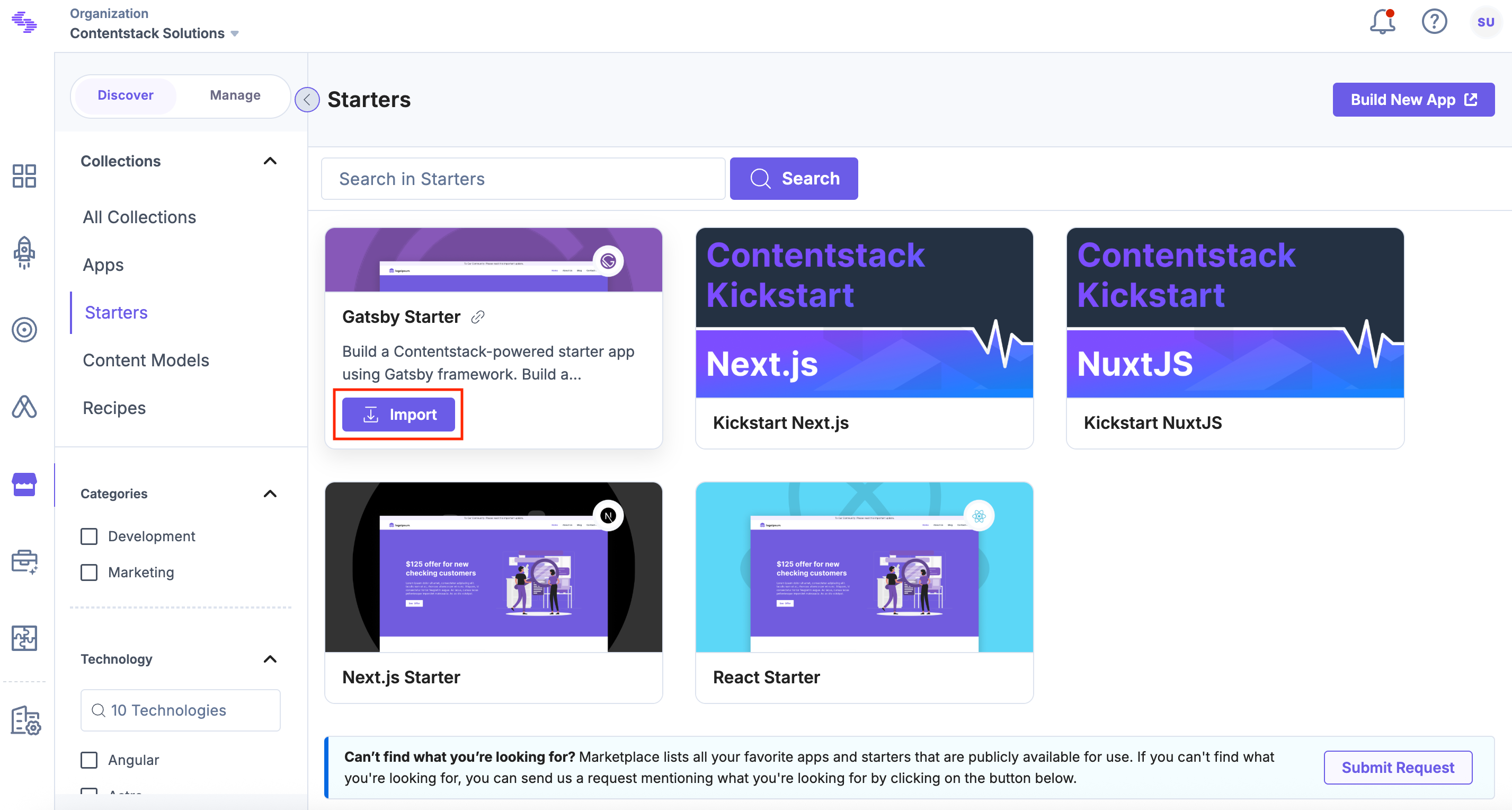Click the Next.js logo badge on card
Viewport: 1512px width, 810px height.
click(x=608, y=516)
